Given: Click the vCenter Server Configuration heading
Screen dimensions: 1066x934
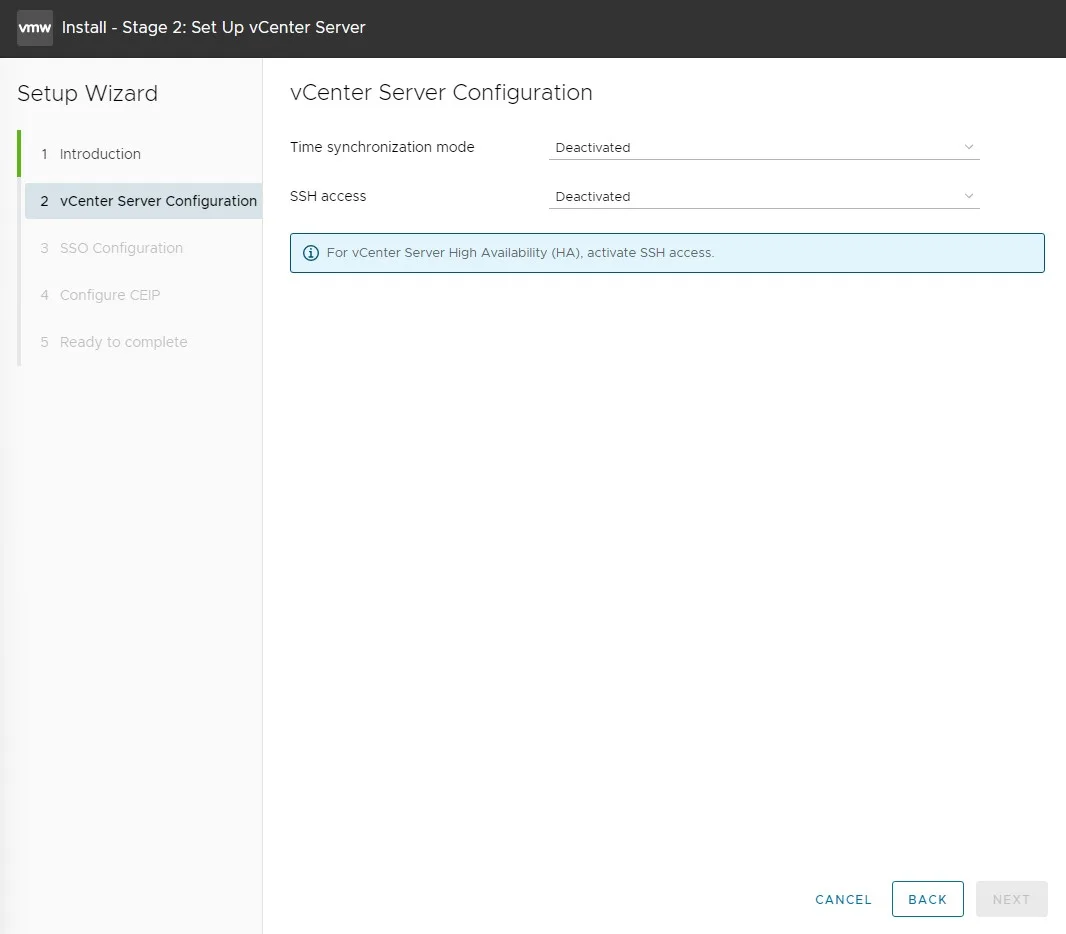Looking at the screenshot, I should tap(441, 92).
